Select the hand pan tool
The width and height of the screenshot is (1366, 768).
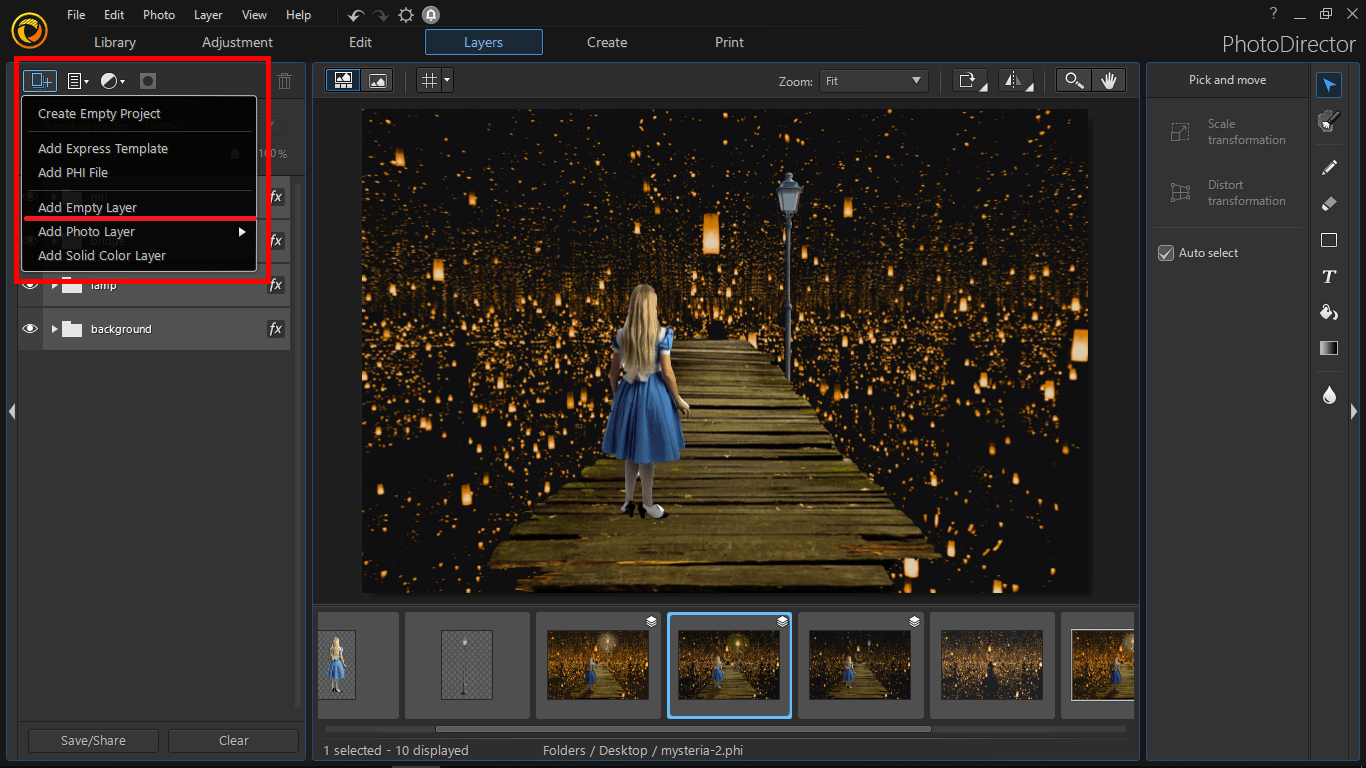click(1108, 81)
